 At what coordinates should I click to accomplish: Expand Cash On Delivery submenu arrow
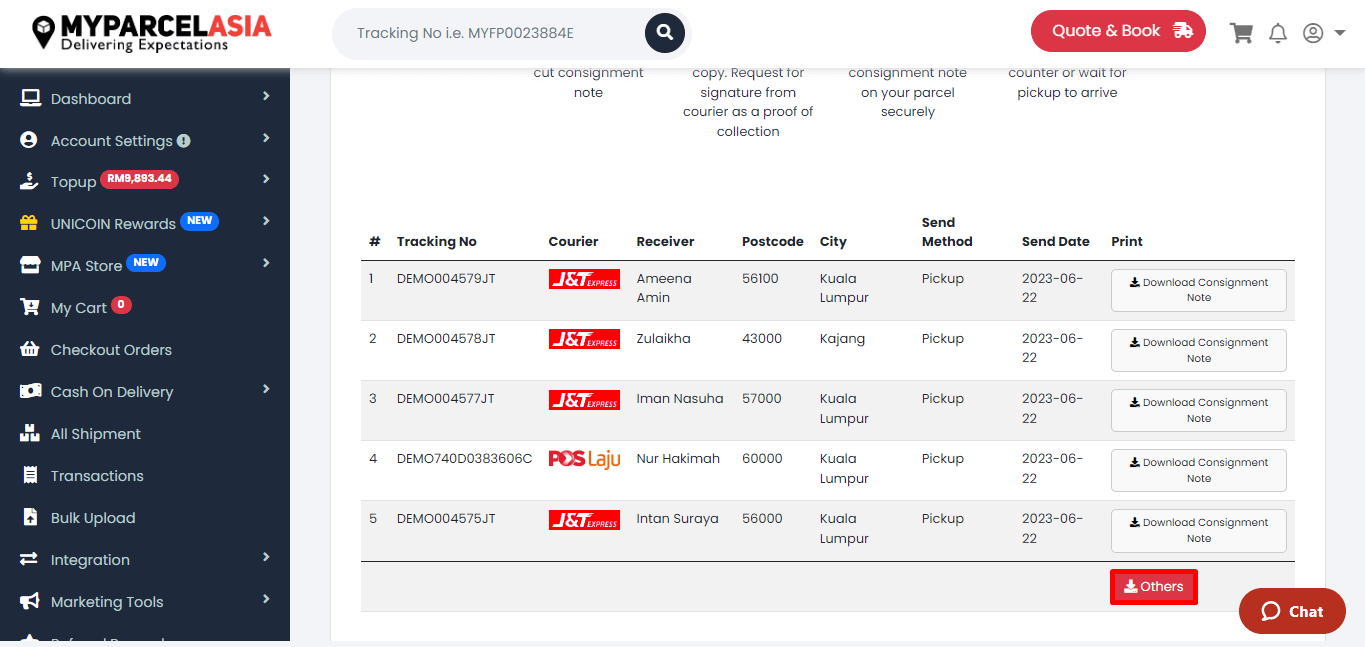click(x=266, y=389)
